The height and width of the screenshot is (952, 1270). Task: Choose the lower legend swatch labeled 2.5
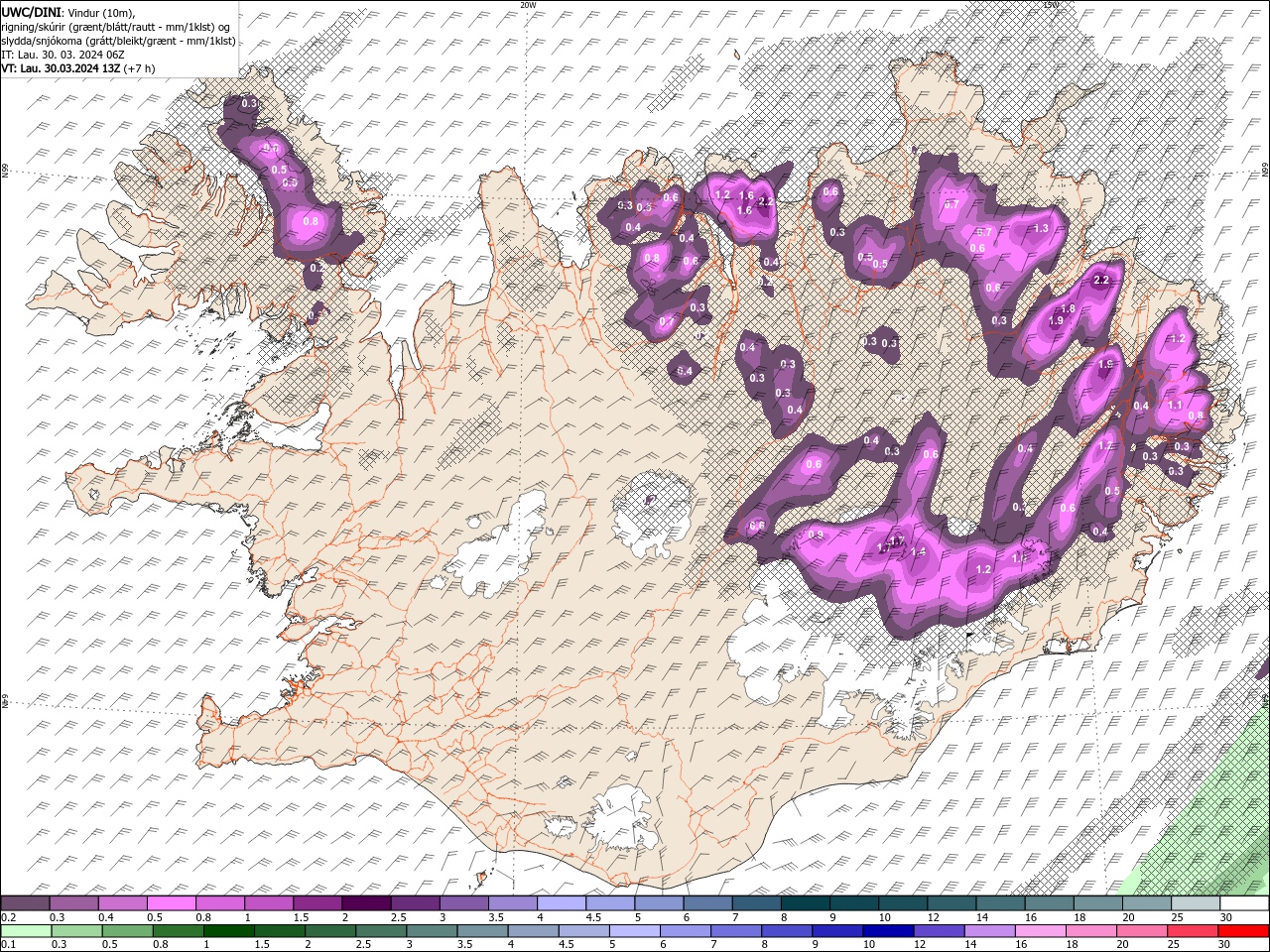pyautogui.click(x=380, y=931)
